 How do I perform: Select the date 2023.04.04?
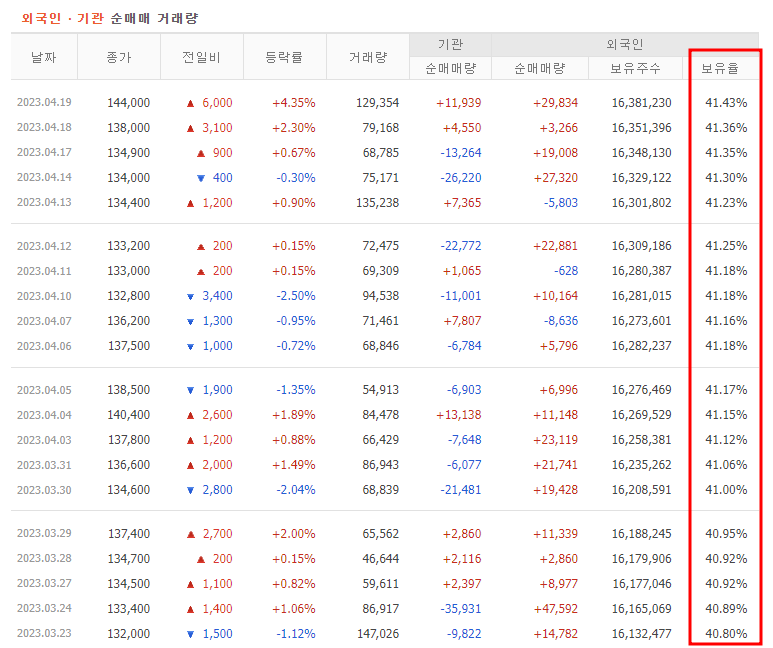tap(44, 415)
